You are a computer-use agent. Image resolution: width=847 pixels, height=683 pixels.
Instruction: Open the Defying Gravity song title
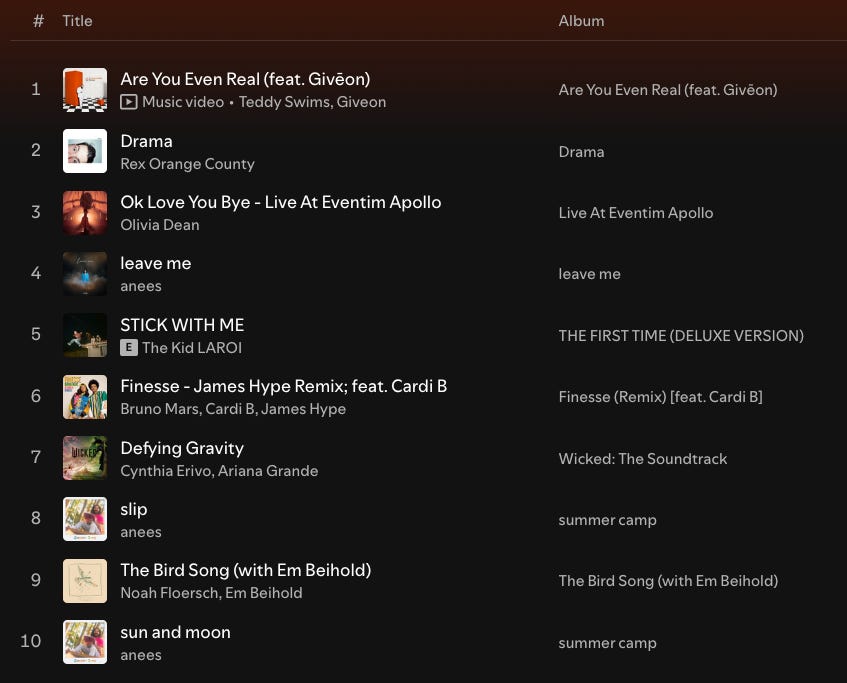point(182,448)
